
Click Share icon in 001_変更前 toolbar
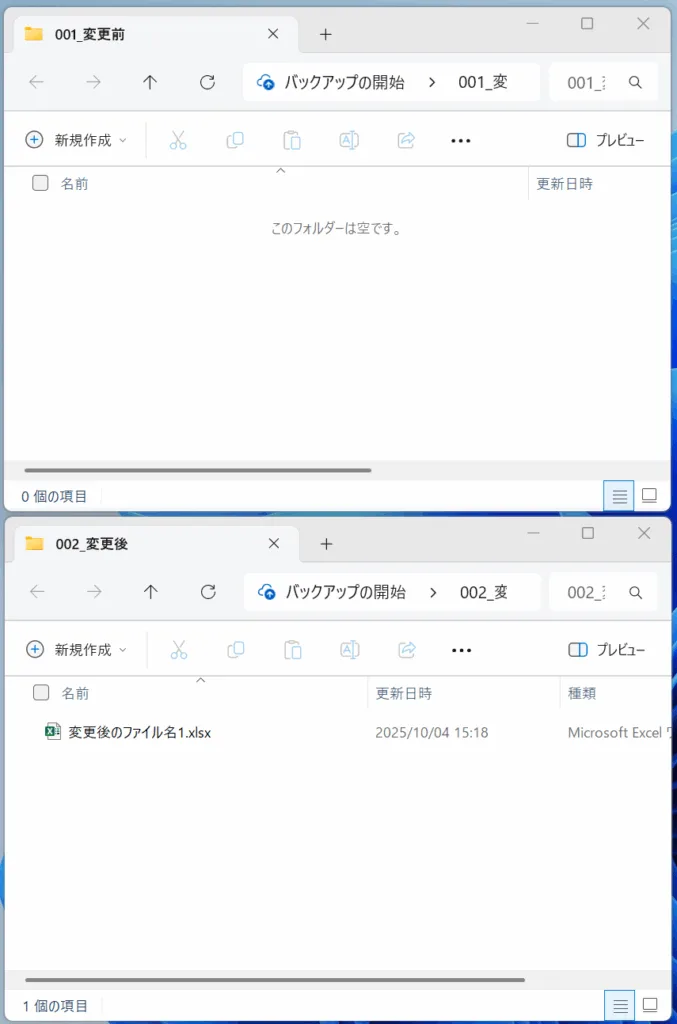pos(406,140)
